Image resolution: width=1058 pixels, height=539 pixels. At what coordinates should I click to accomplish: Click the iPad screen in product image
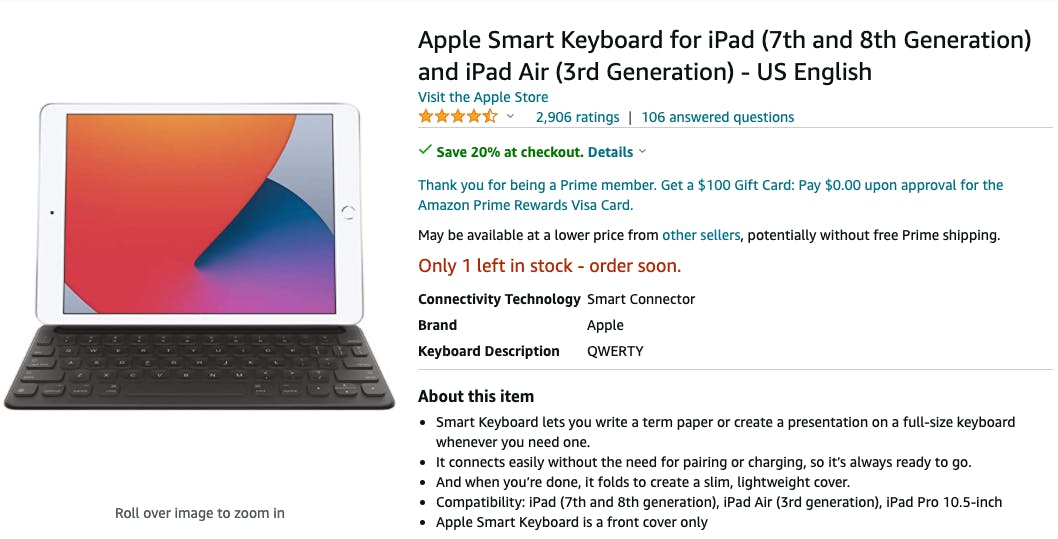pos(199,212)
